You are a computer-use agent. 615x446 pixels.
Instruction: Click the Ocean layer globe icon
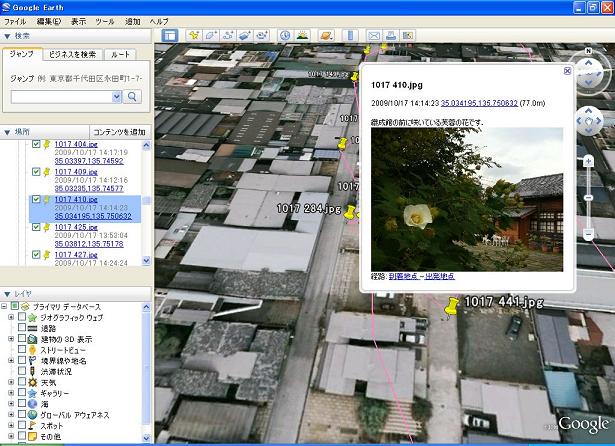(x=33, y=404)
